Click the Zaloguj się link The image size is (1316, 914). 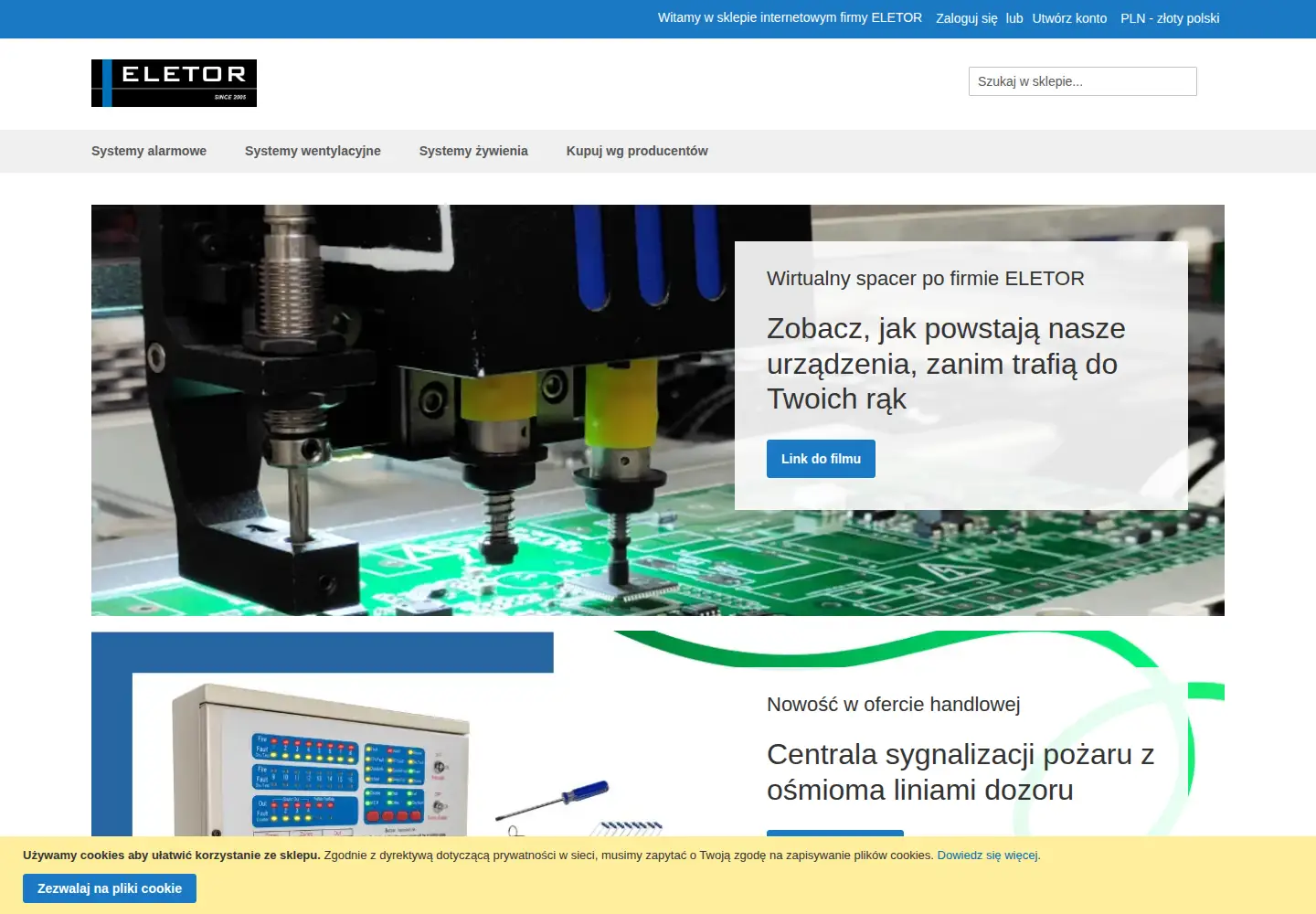pyautogui.click(x=967, y=18)
